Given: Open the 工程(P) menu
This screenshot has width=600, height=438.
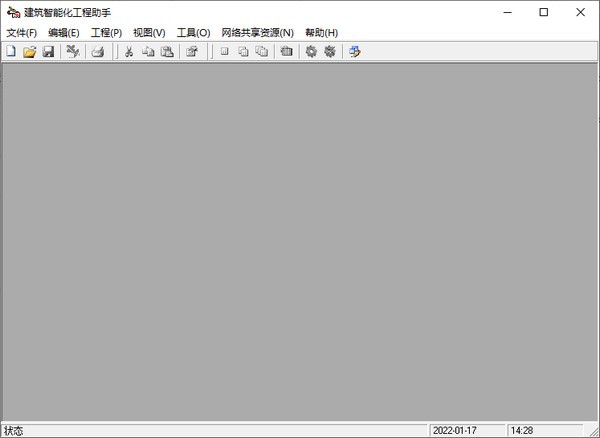Looking at the screenshot, I should (x=106, y=32).
